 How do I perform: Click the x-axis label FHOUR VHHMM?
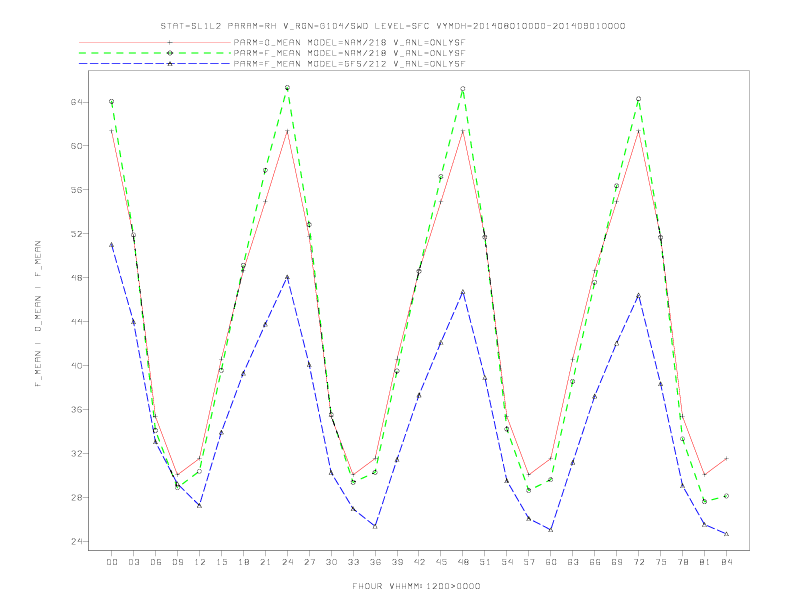(416, 586)
